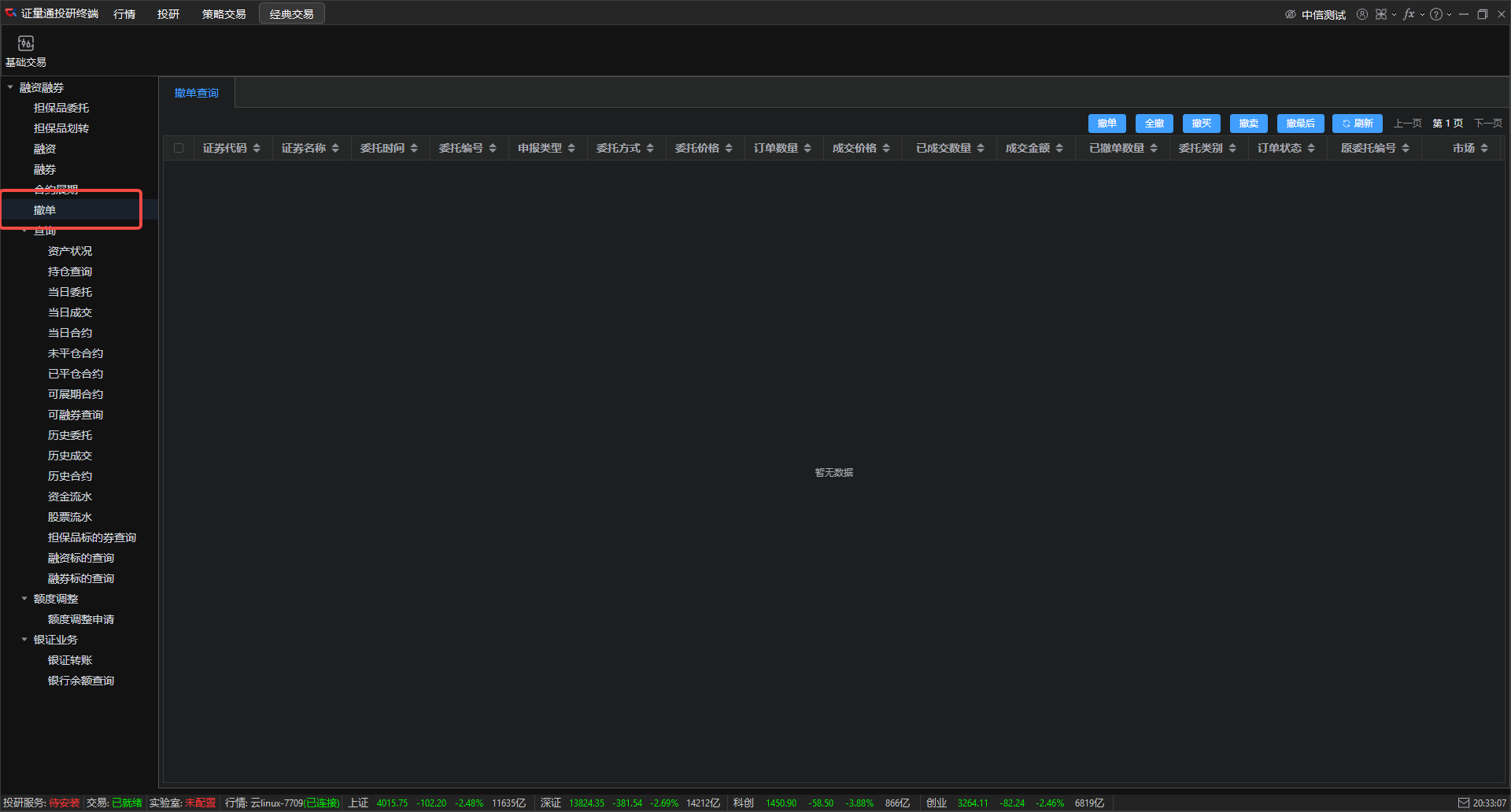Image resolution: width=1511 pixels, height=812 pixels.
Task: Click the fx formula icon
Action: coord(1409,14)
